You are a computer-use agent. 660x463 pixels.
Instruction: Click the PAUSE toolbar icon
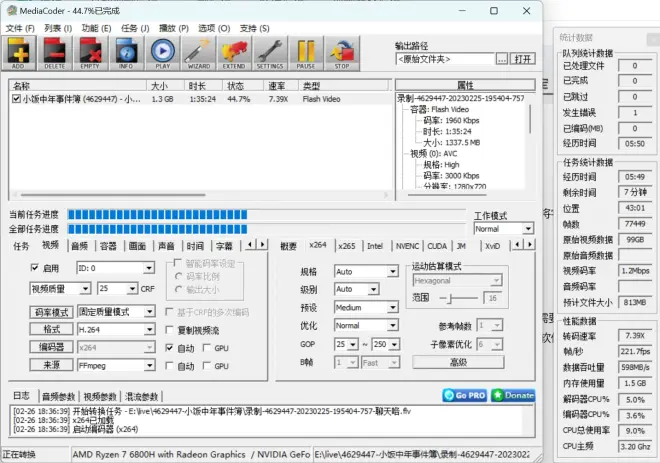coord(306,53)
